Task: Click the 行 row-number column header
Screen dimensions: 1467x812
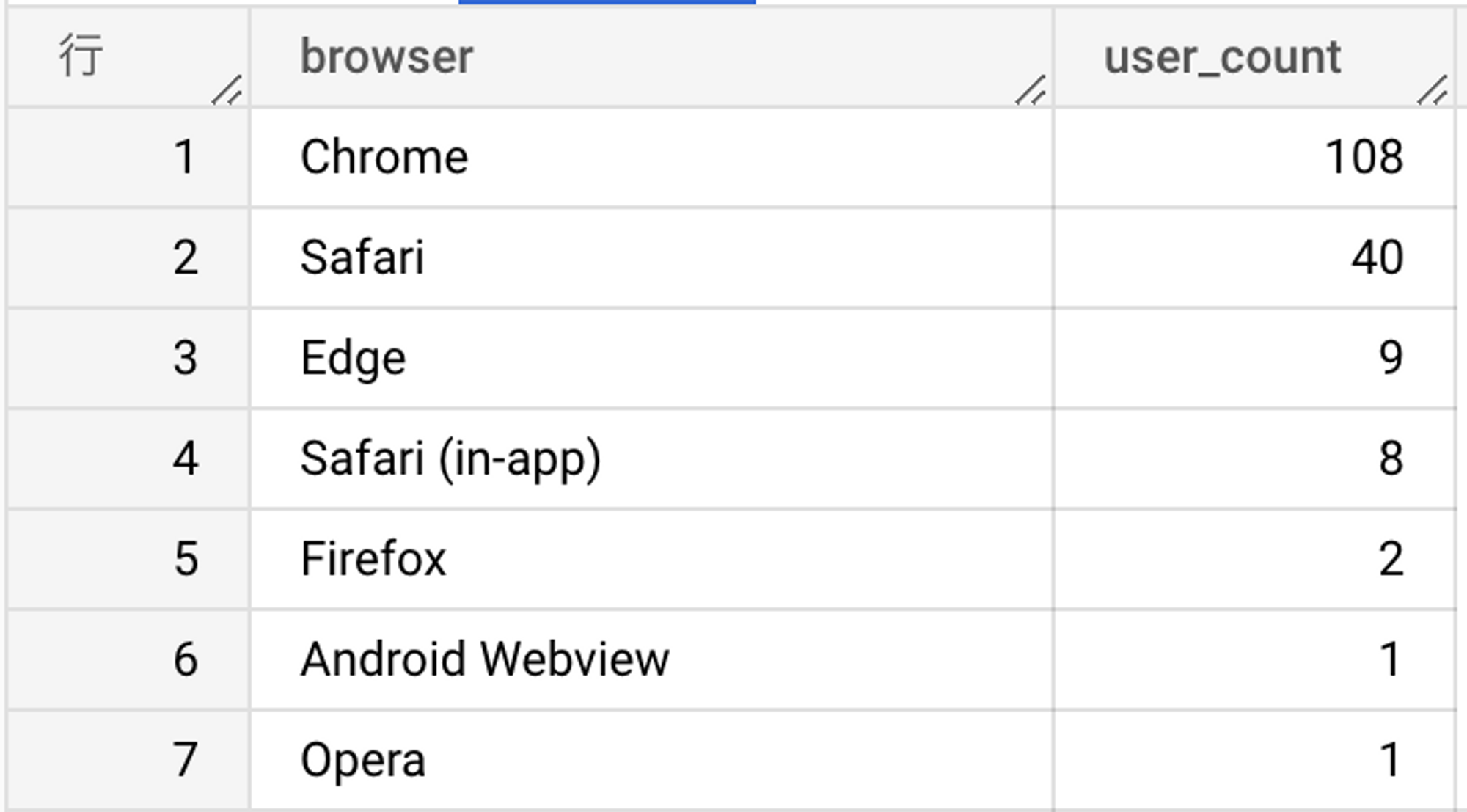Action: pos(128,57)
